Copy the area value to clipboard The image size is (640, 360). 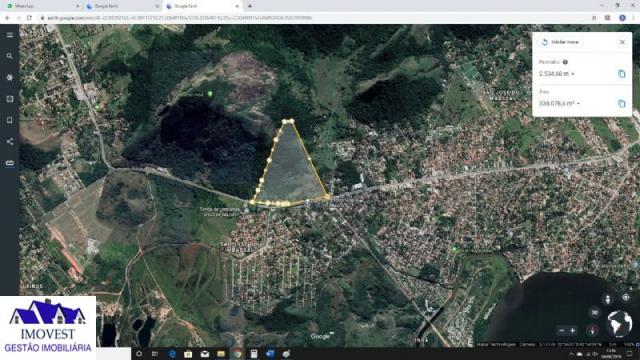[x=621, y=103]
